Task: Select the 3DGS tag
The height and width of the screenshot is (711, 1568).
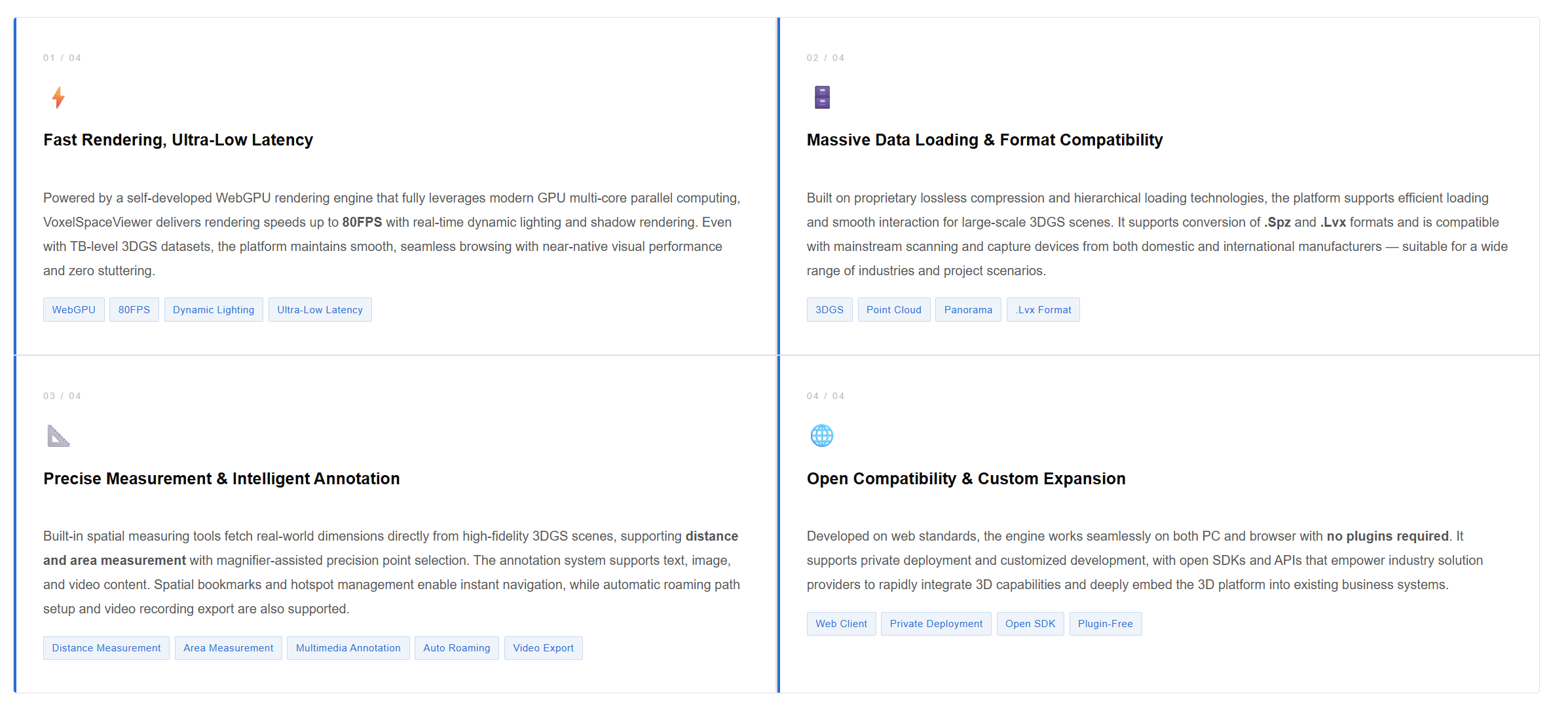Action: 830,310
